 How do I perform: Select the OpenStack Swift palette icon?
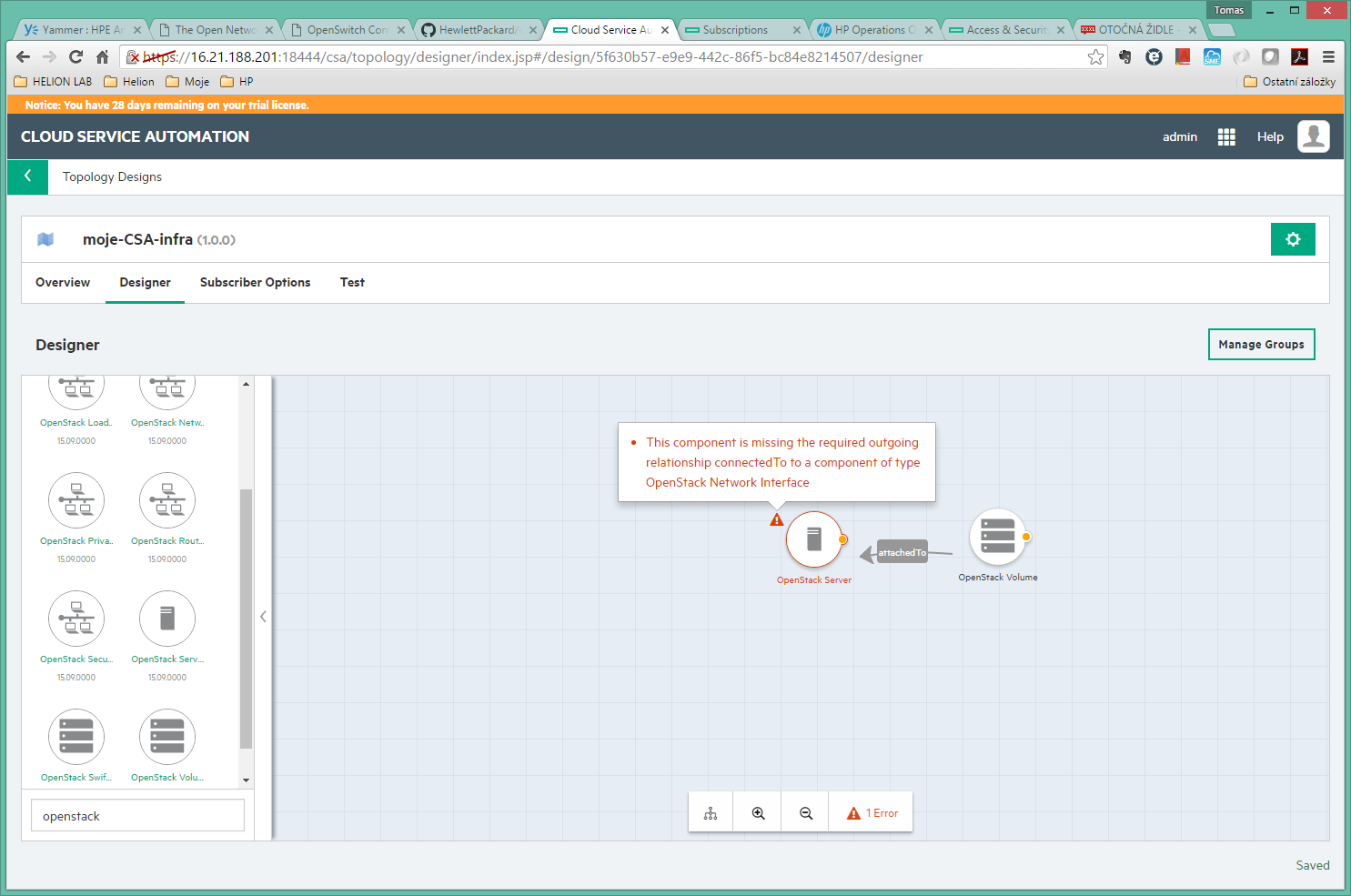[76, 737]
